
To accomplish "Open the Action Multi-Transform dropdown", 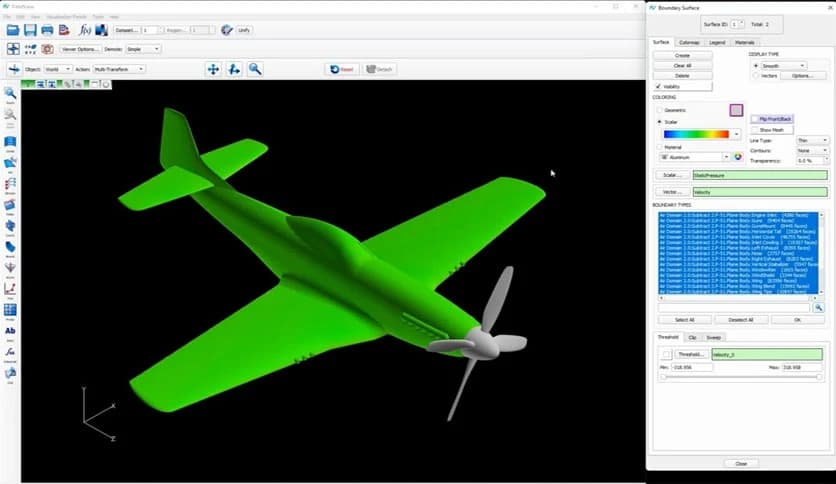I will click(x=118, y=69).
